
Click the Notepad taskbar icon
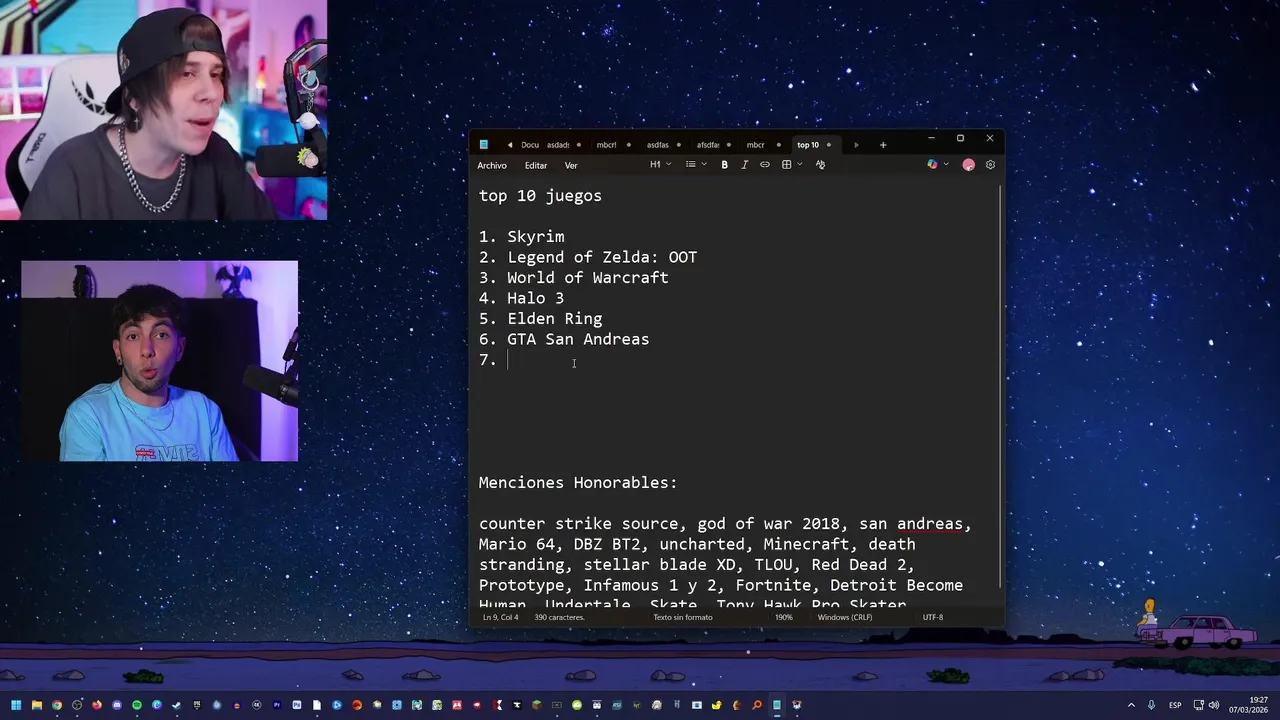tap(777, 705)
